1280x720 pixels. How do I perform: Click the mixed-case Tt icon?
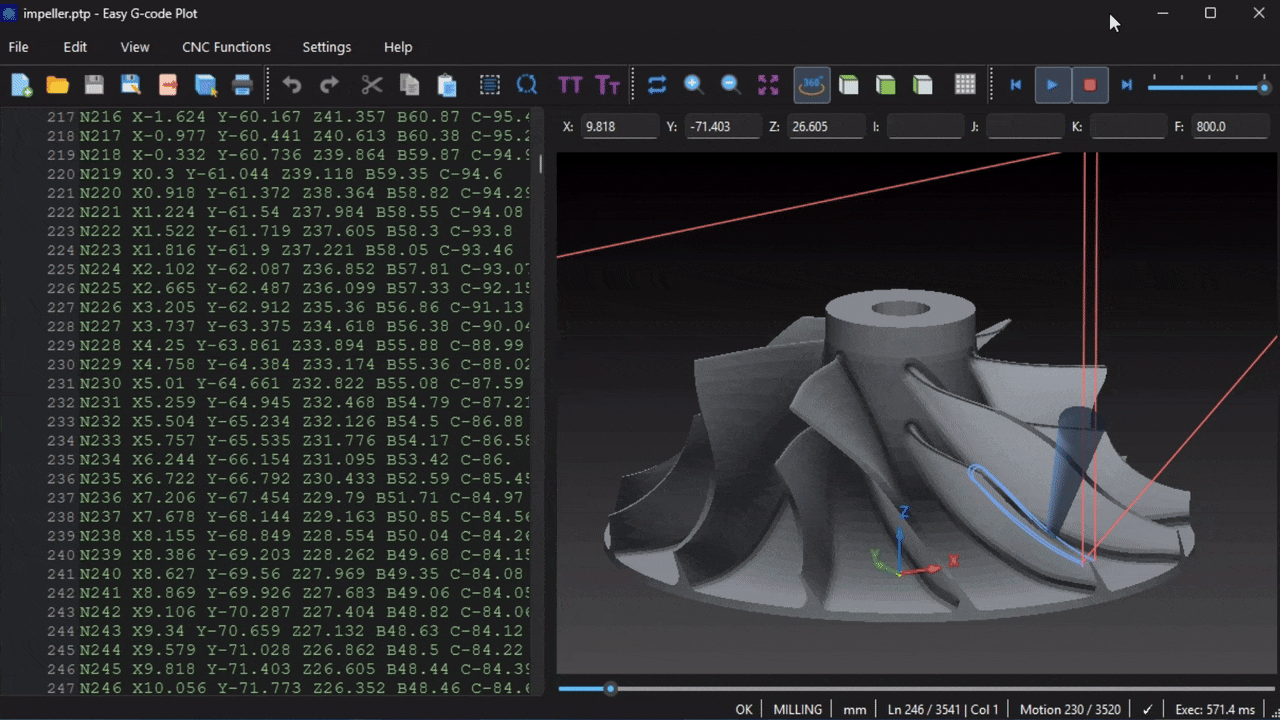pos(607,85)
